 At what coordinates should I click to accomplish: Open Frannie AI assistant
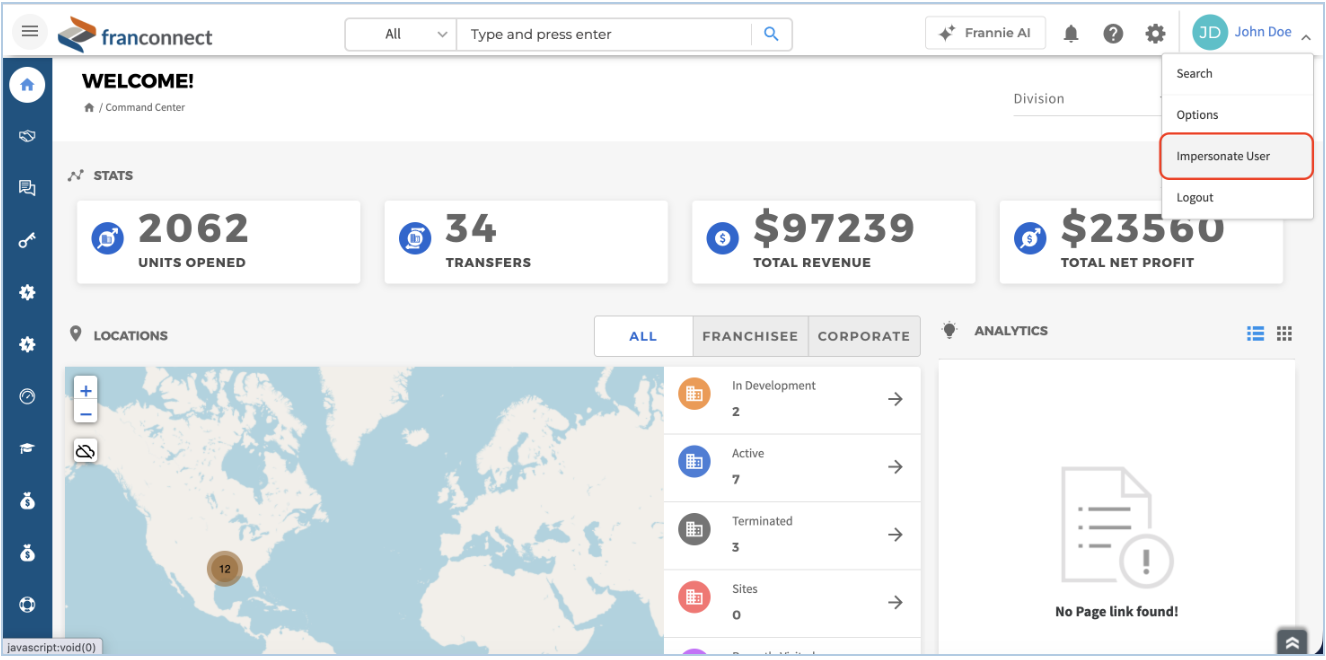pyautogui.click(x=985, y=33)
